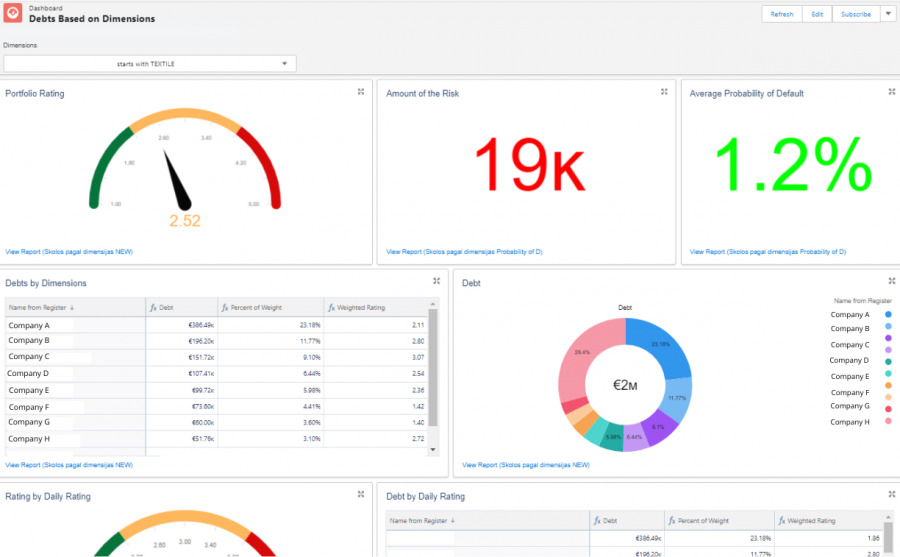Image resolution: width=900 pixels, height=557 pixels.
Task: Click Weighted Rating header in Debts by Dimensions
Action: coord(375,308)
